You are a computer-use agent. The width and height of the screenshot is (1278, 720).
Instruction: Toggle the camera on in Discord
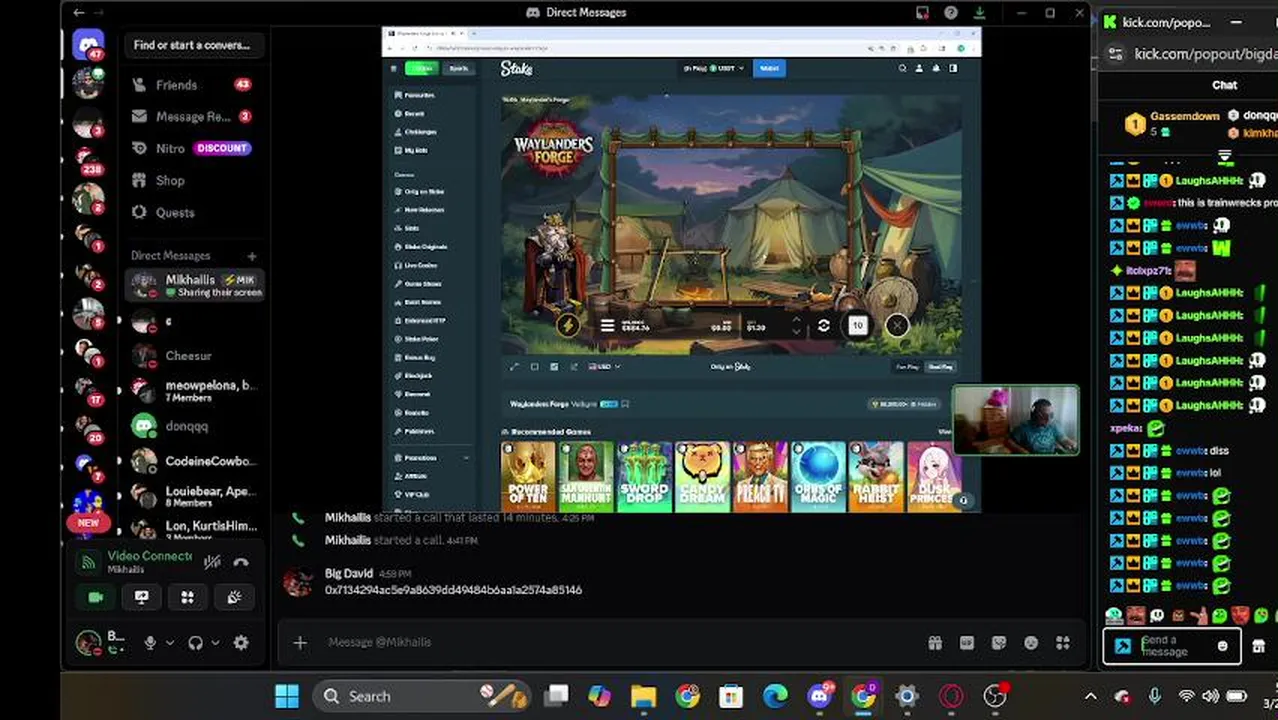96,597
